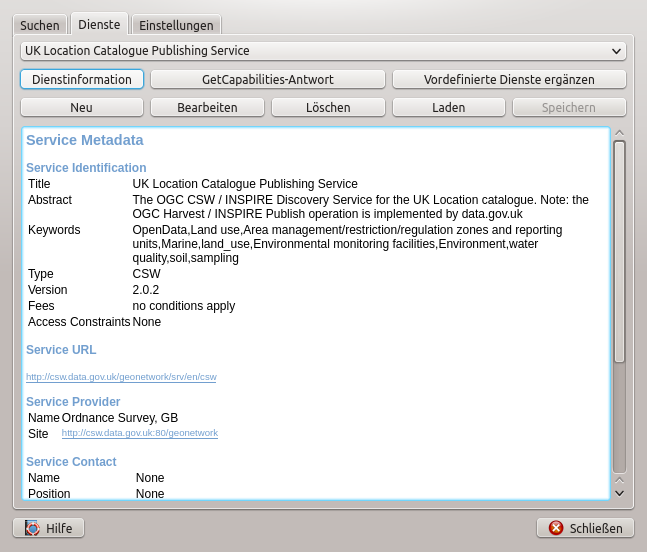Open the UK Location Catalogue service dropdown
Screen dimensions: 647x552
[322, 50]
